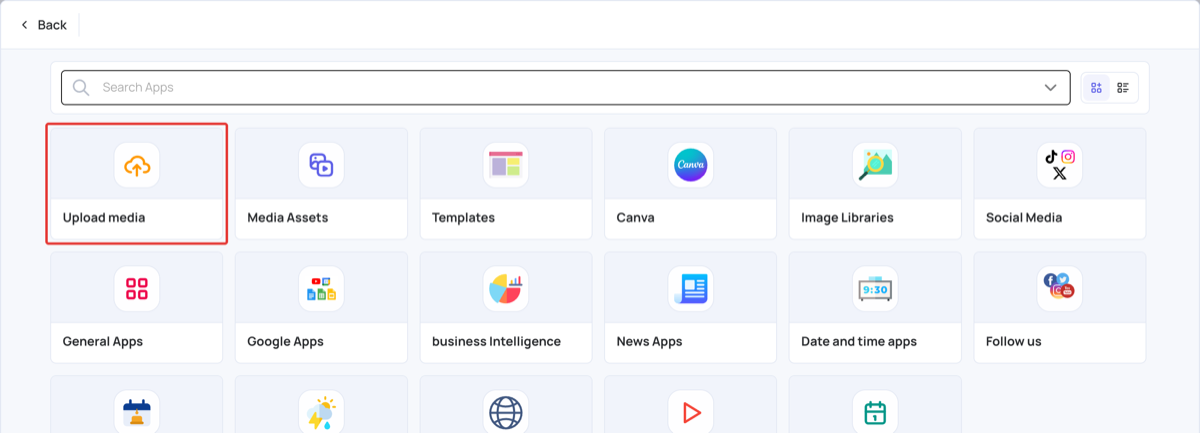Click the Follow us label

click(x=1014, y=341)
